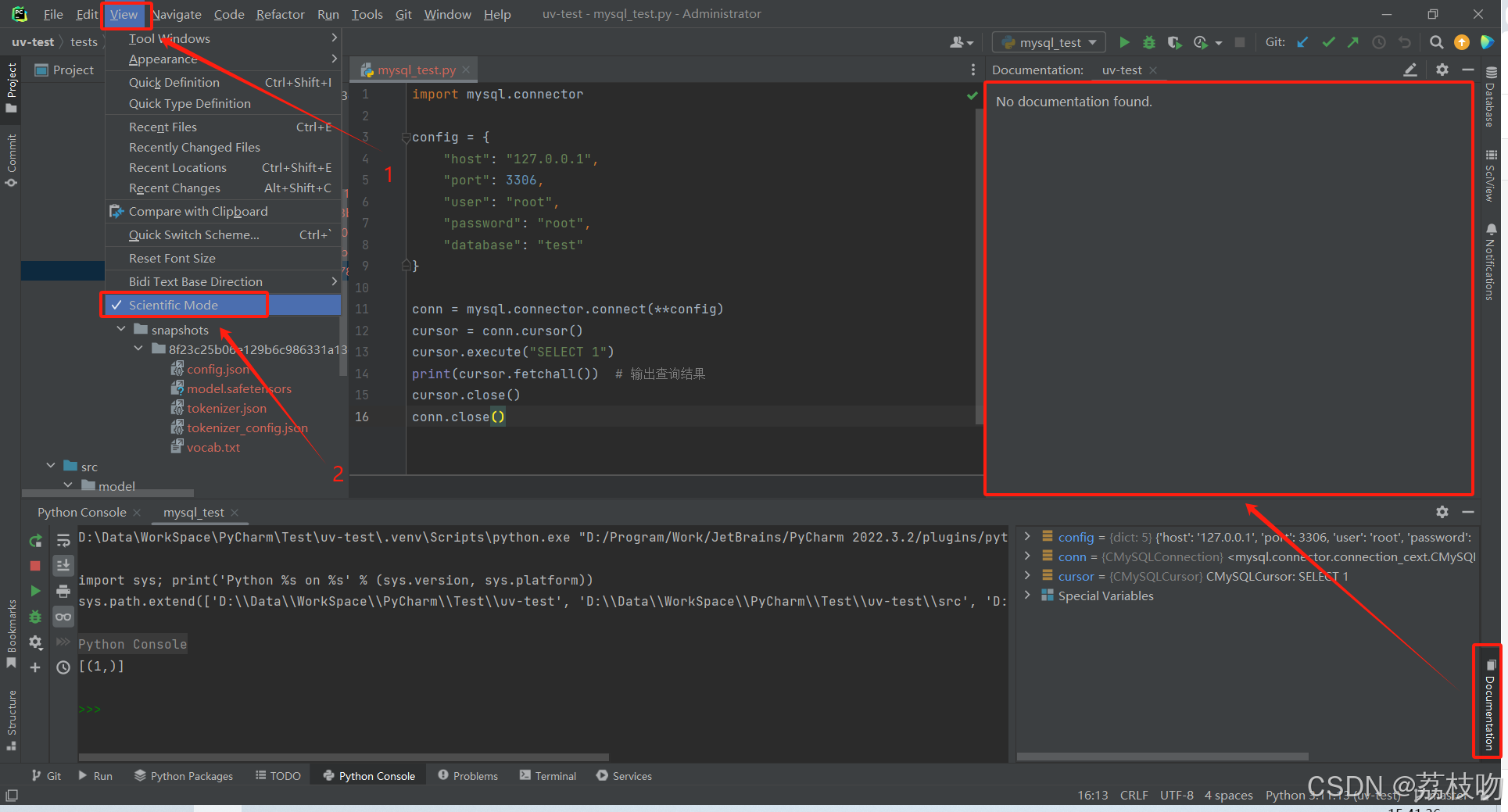
Task: Click the editor tab options three dots
Action: [x=972, y=70]
